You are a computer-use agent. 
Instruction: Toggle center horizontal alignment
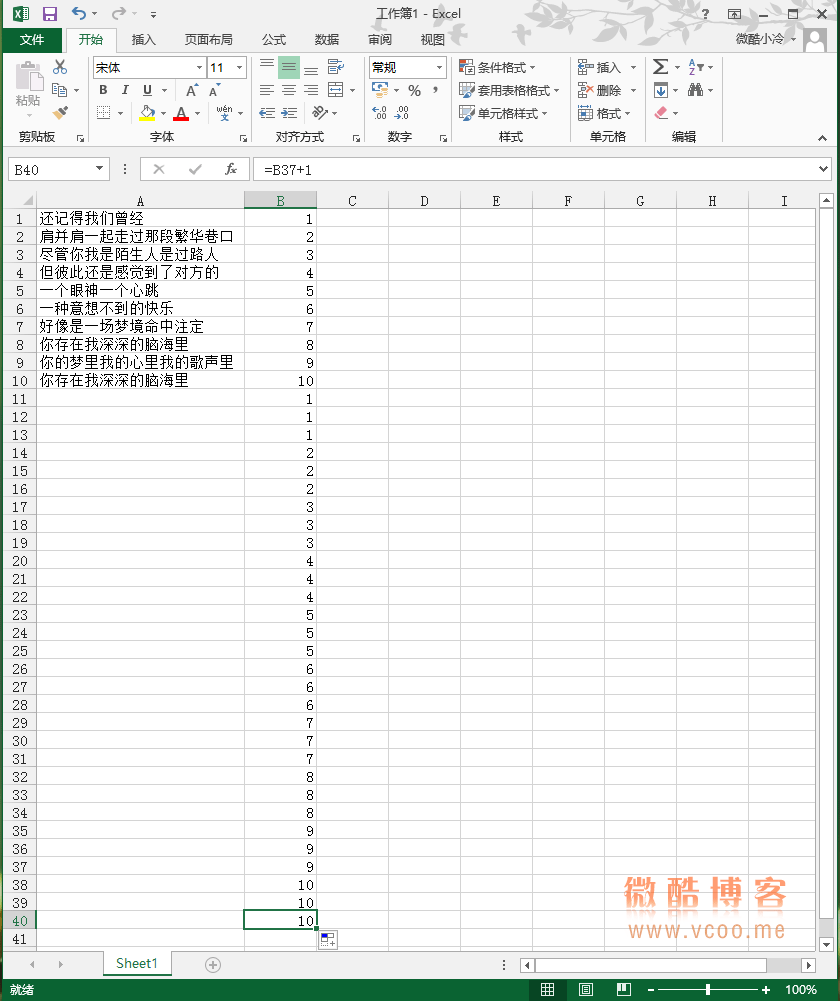(289, 90)
